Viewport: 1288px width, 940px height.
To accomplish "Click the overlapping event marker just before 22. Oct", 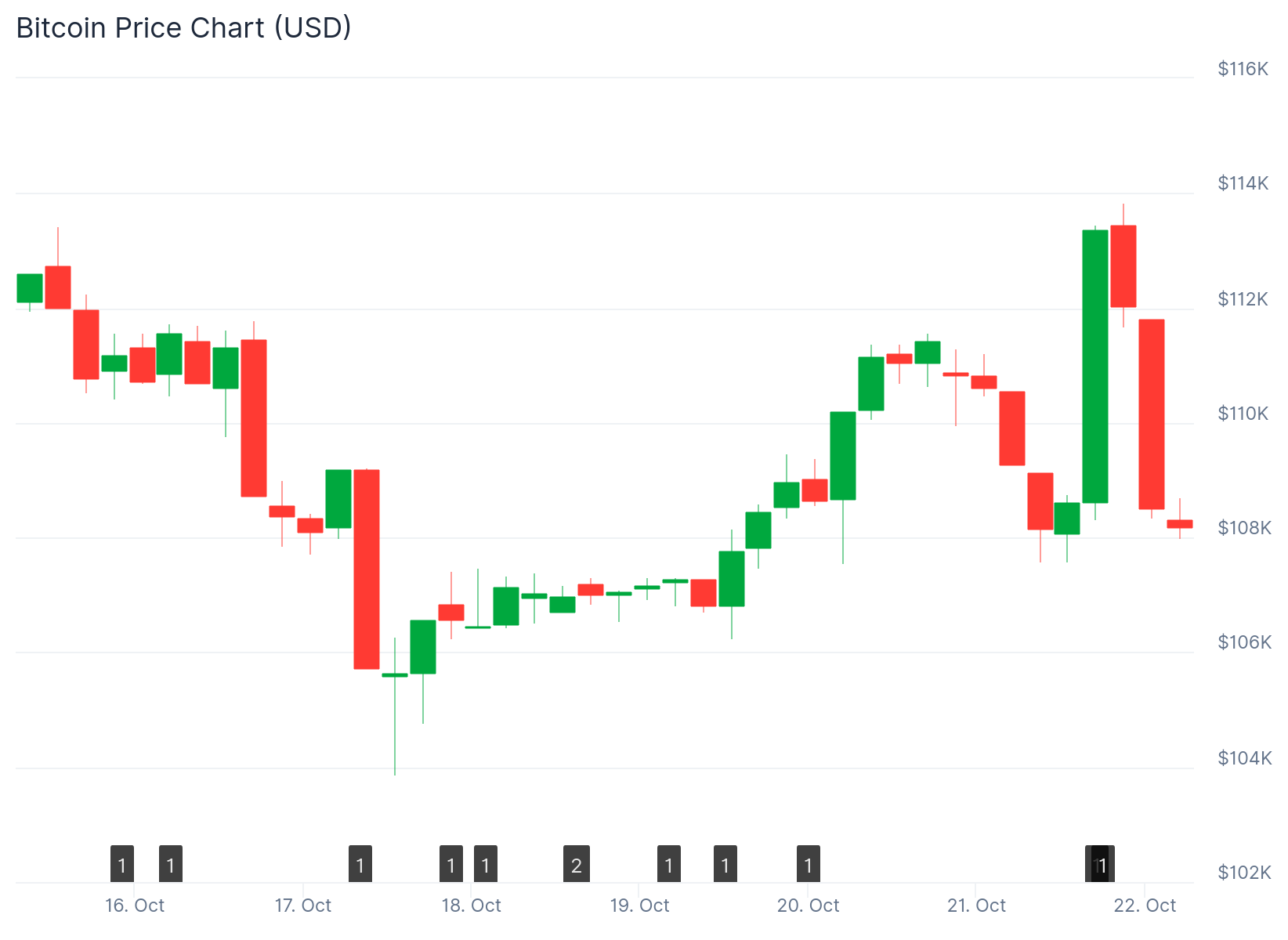I will tap(1101, 865).
